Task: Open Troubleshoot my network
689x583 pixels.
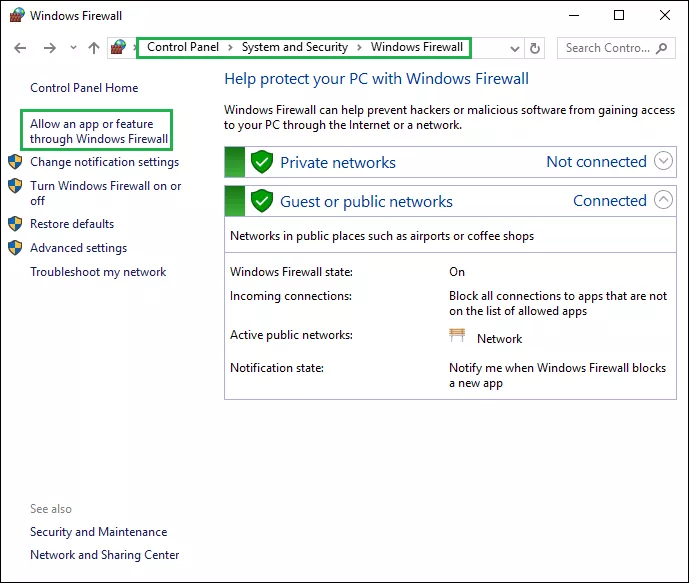Action: pos(98,272)
